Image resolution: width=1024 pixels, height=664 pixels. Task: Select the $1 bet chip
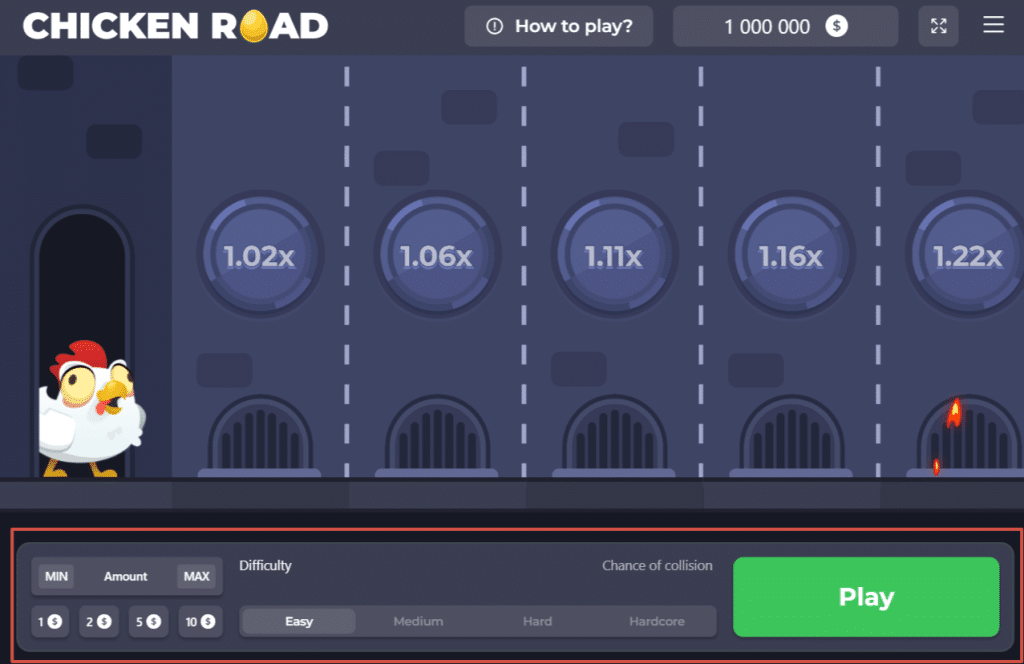[50, 621]
